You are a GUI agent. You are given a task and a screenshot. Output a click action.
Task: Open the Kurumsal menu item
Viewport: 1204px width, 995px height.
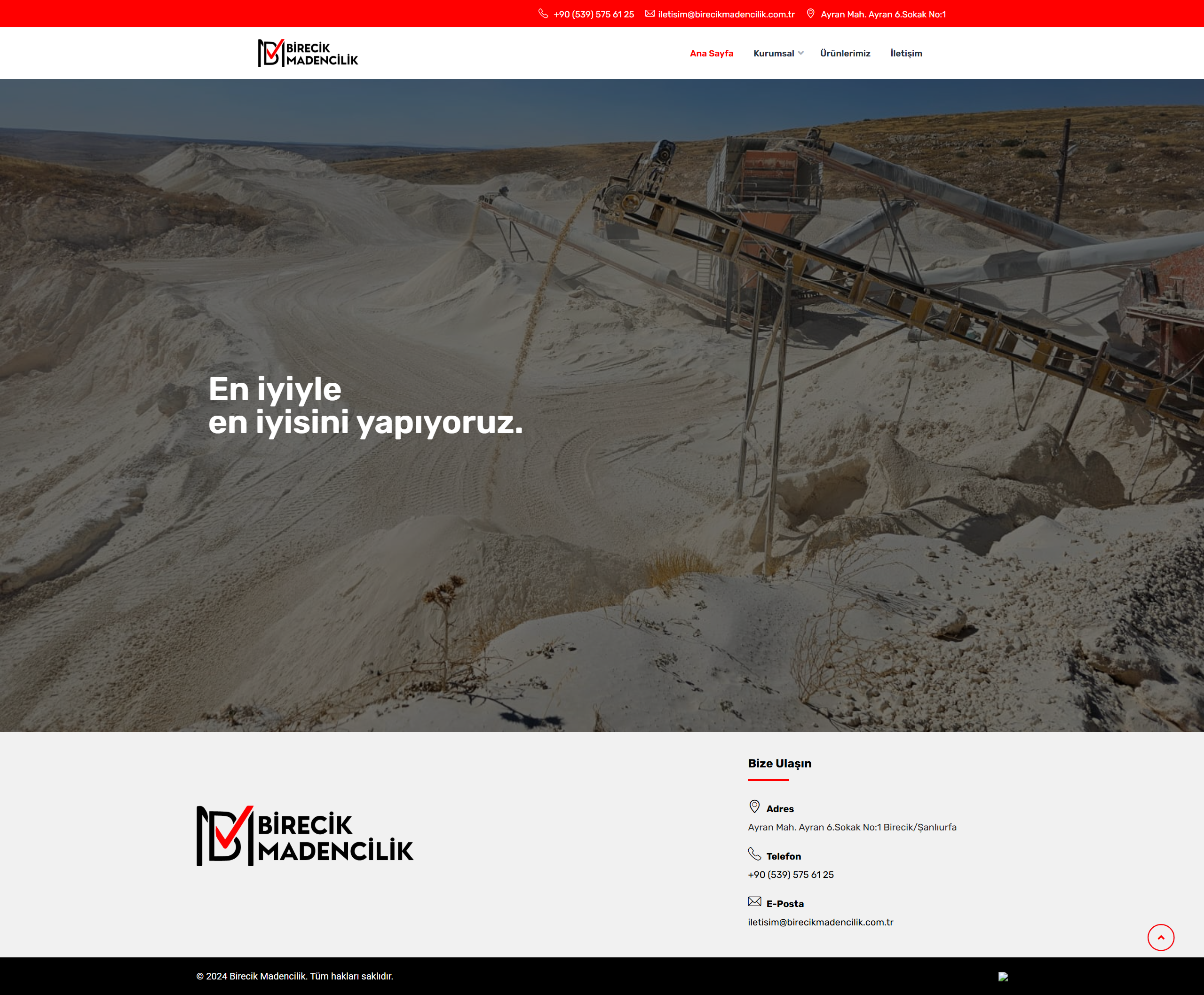tap(773, 53)
